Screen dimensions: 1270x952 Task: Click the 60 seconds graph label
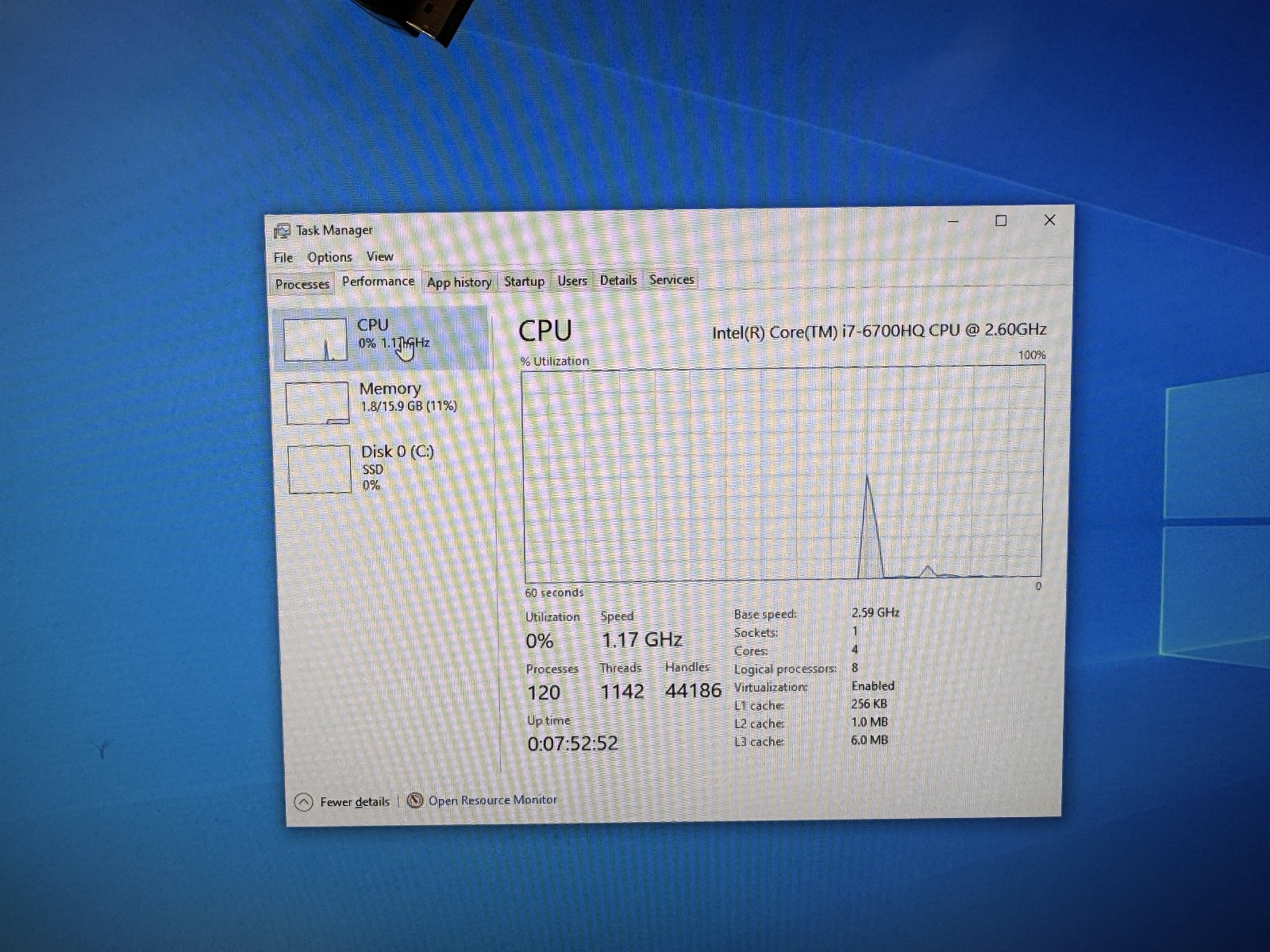click(x=554, y=593)
